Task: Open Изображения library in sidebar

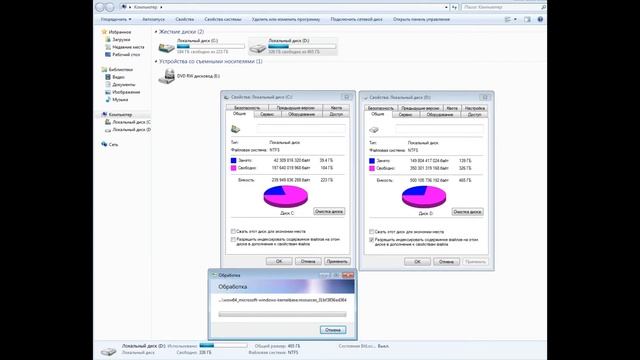Action: (126, 92)
